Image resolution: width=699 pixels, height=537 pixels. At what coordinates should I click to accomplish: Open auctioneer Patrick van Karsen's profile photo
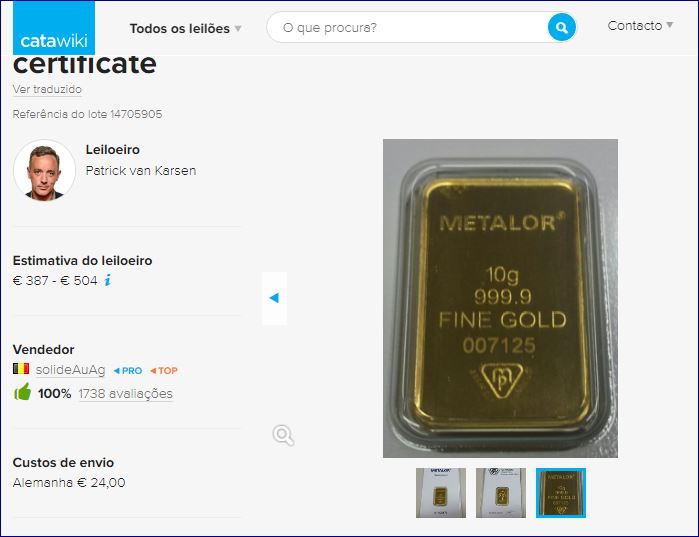(44, 171)
